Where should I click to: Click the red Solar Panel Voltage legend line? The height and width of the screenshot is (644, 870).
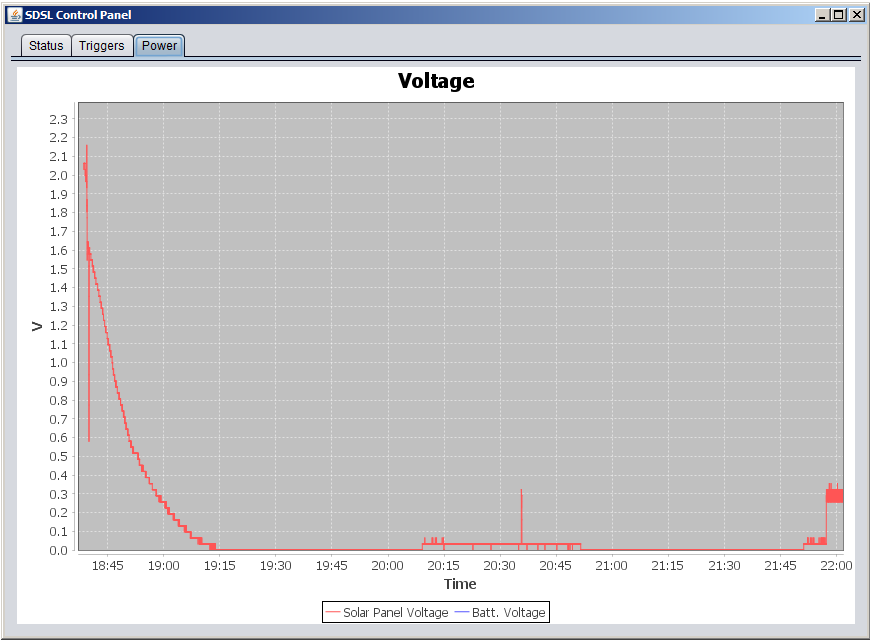tap(333, 612)
